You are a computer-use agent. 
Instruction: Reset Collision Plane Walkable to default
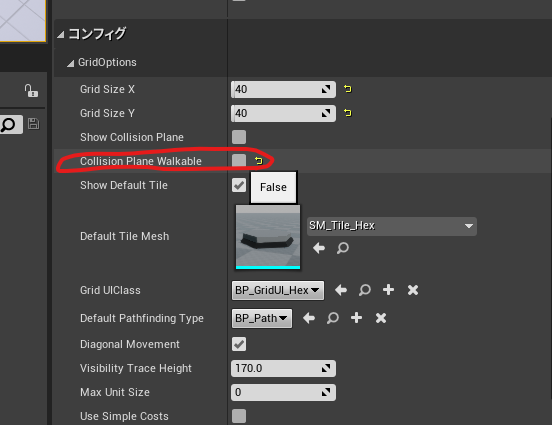point(259,161)
